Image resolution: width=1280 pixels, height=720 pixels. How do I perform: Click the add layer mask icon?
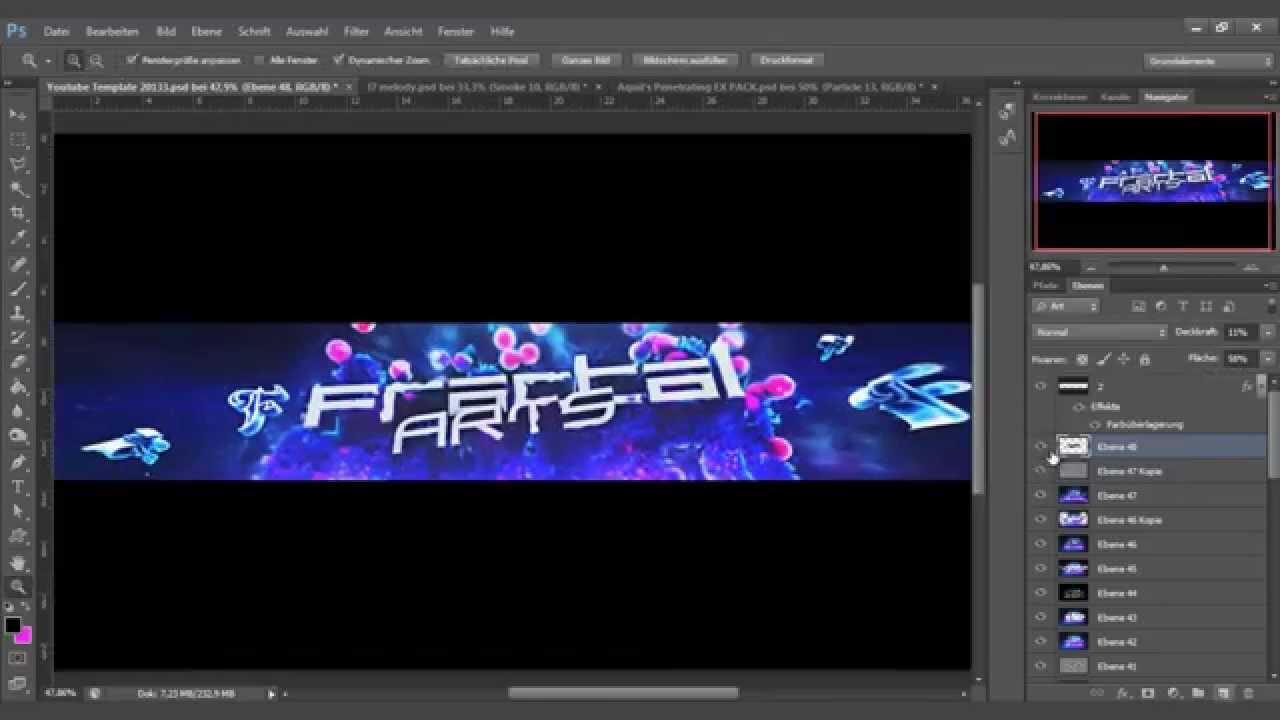pos(1147,692)
